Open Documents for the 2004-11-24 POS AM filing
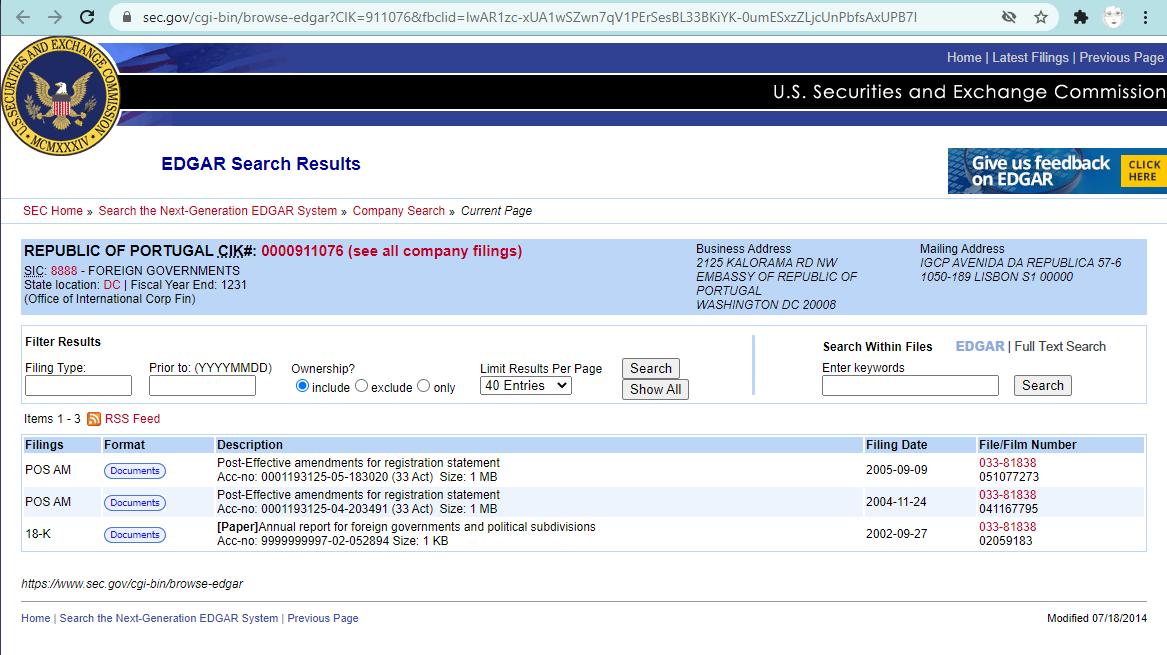This screenshot has width=1167, height=655. (135, 503)
